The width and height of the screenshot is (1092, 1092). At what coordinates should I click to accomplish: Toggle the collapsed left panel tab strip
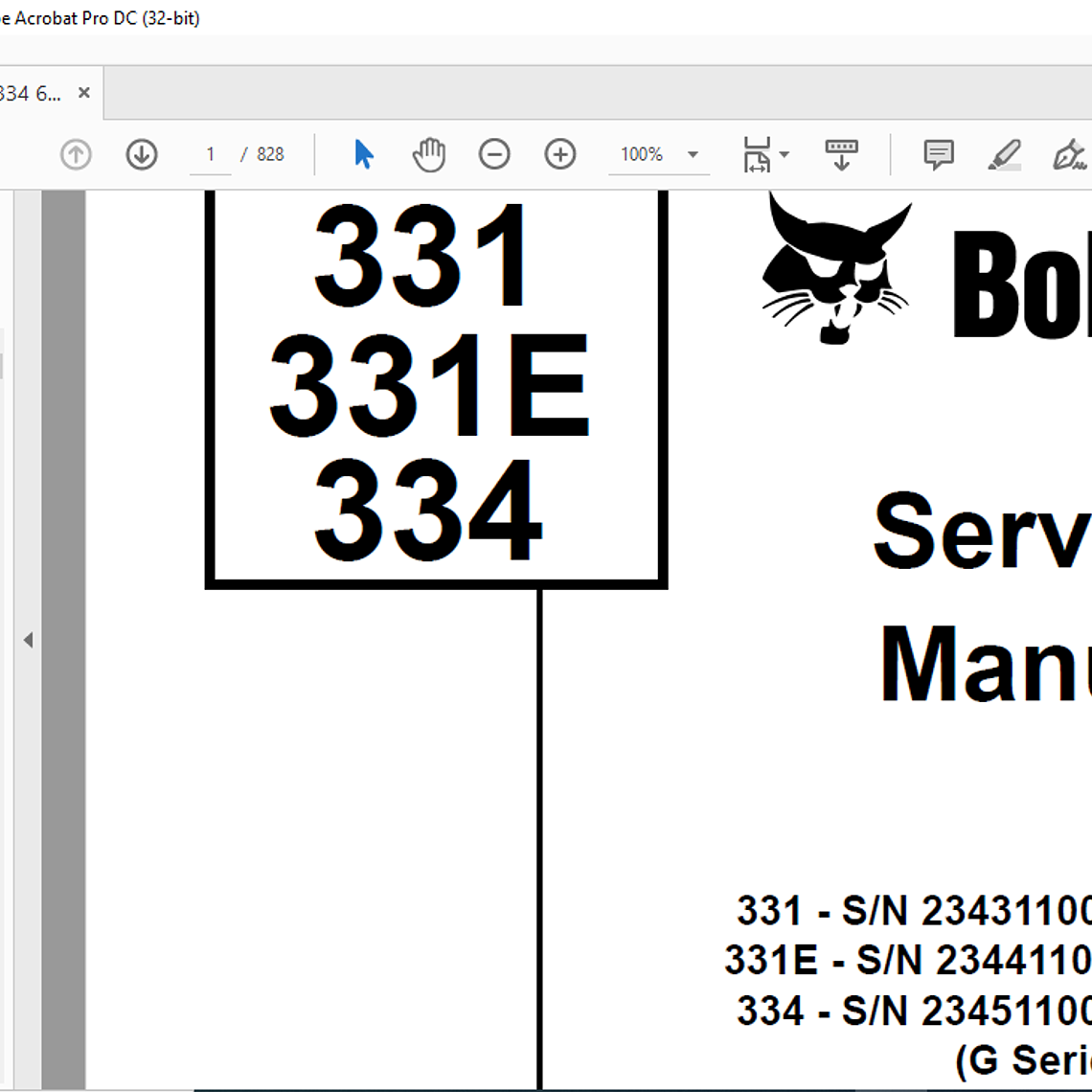pos(5,362)
